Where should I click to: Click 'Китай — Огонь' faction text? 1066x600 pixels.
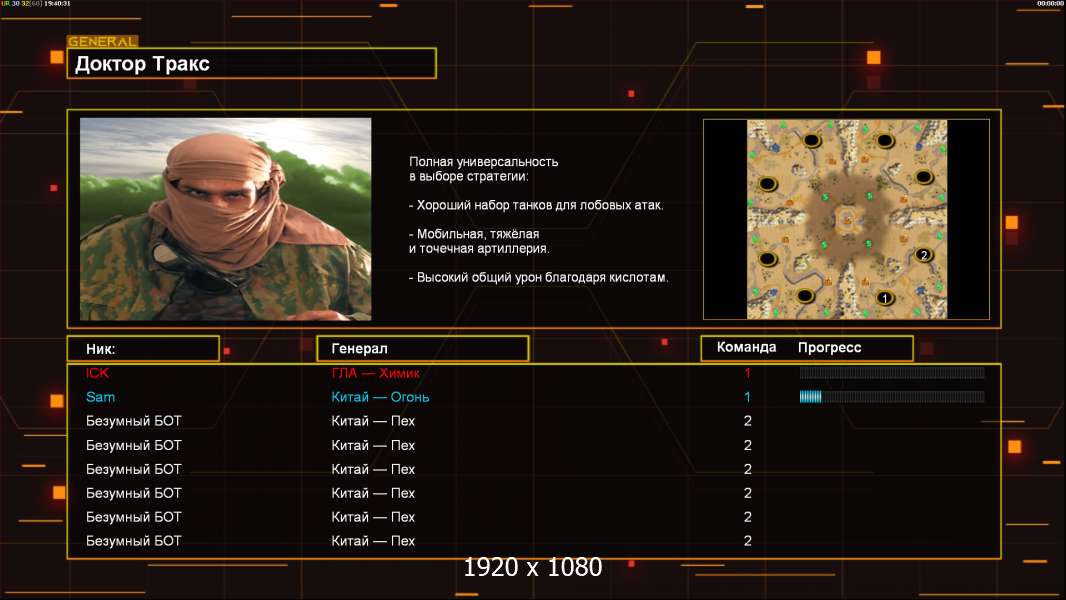pyautogui.click(x=380, y=397)
